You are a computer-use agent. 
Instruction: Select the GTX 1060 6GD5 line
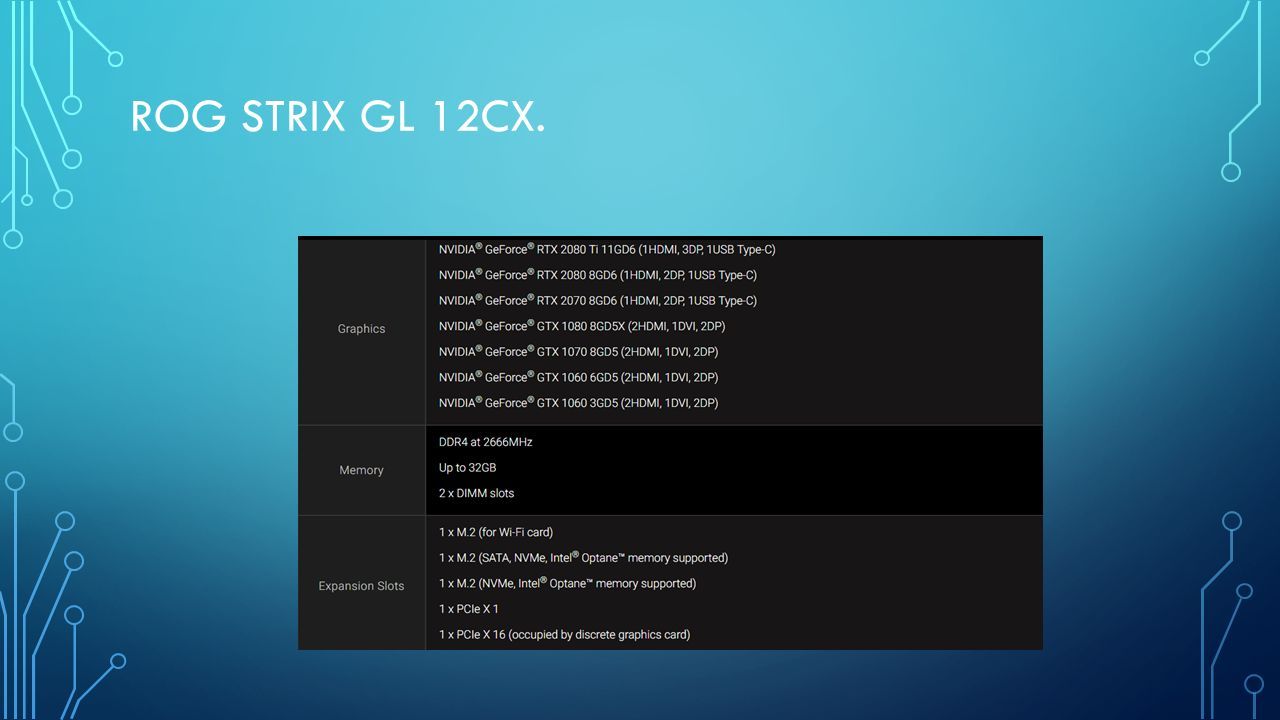coord(578,378)
